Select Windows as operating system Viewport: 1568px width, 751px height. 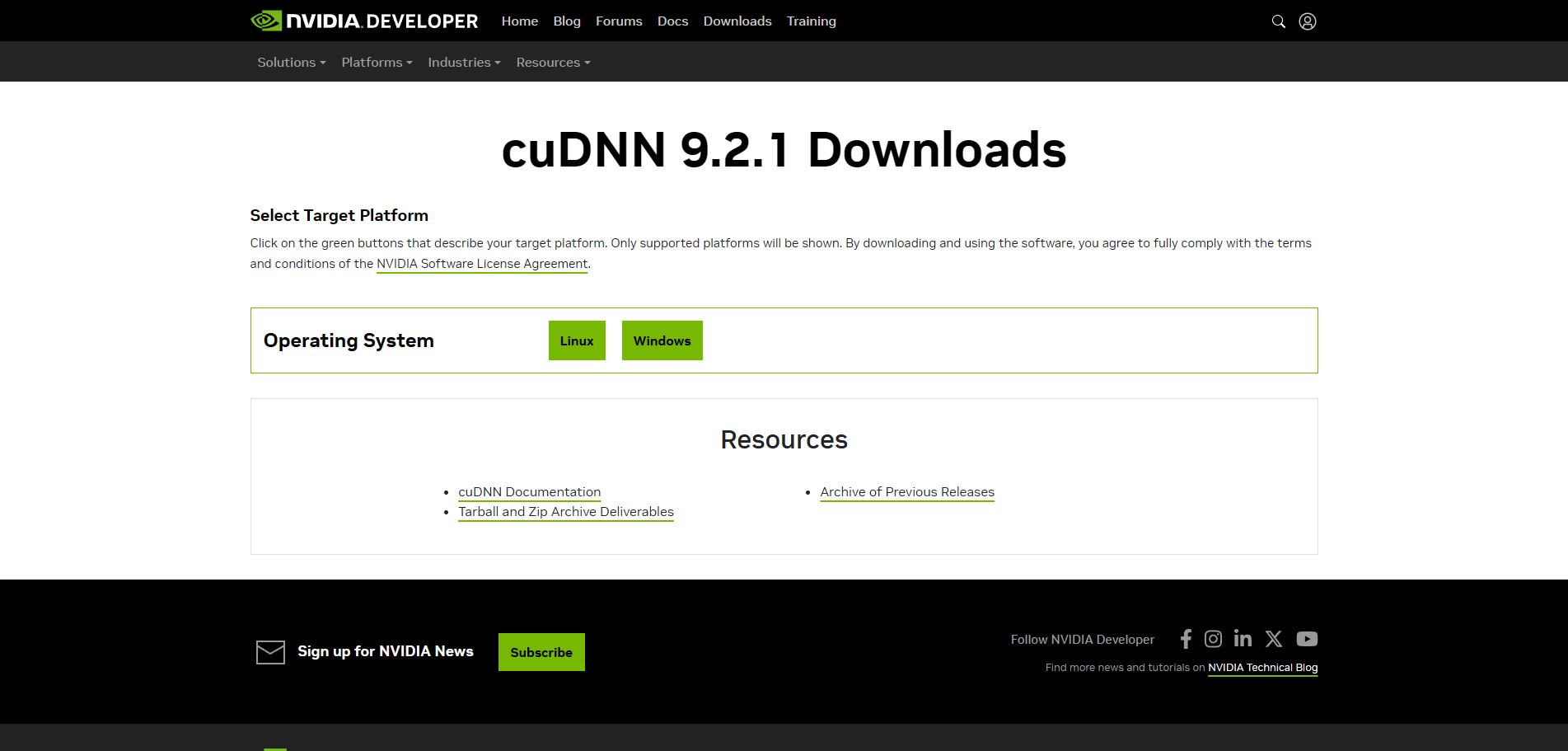(x=662, y=340)
